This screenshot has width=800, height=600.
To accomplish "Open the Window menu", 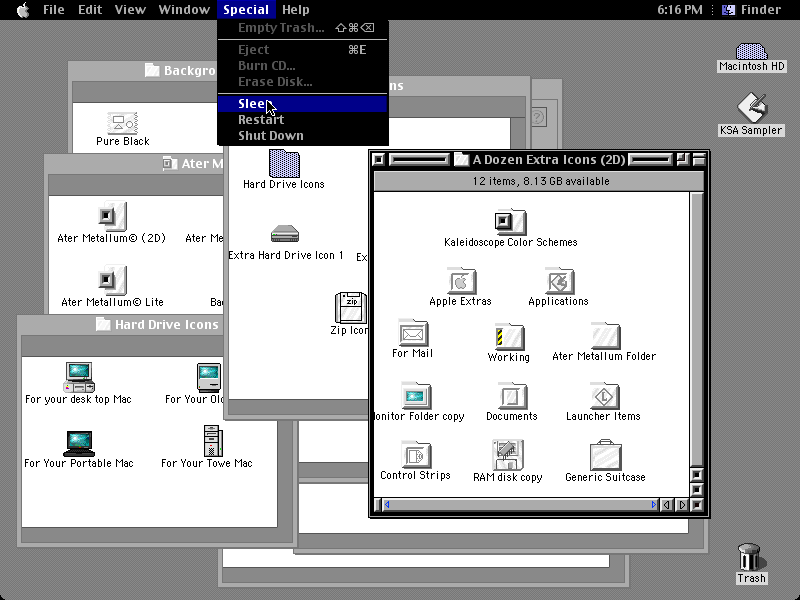I will click(184, 10).
